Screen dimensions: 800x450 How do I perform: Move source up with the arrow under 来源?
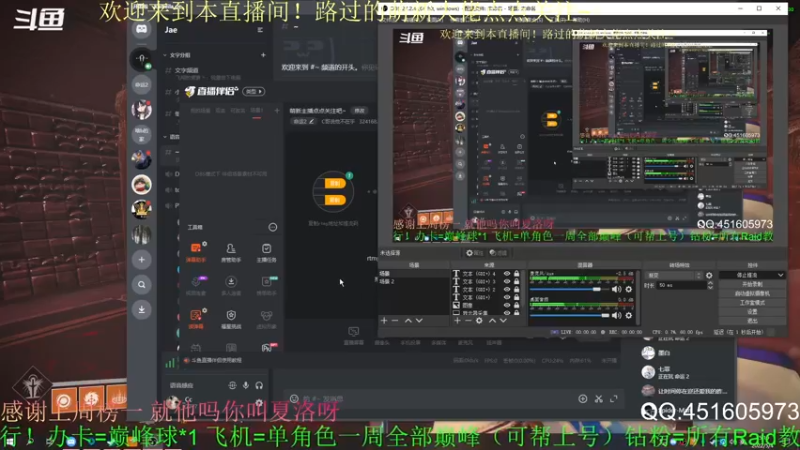(x=492, y=320)
